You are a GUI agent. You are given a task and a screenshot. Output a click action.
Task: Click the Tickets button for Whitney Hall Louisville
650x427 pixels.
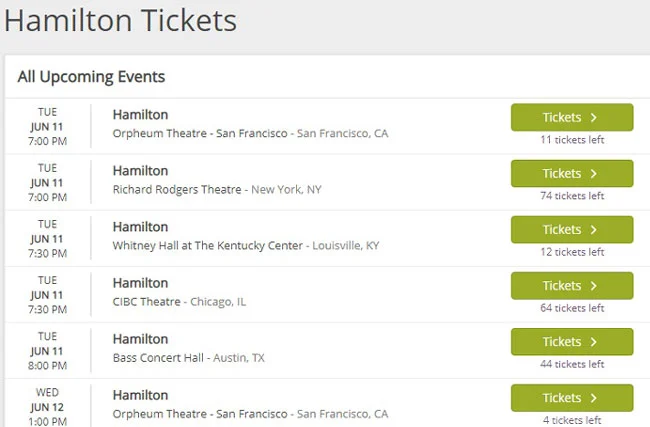[x=572, y=229]
